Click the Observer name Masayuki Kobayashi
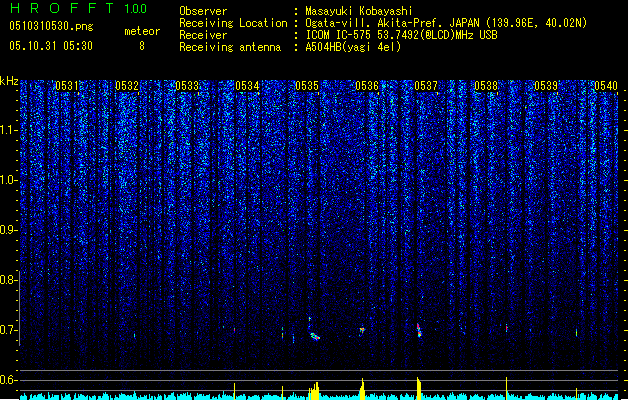 [x=359, y=11]
